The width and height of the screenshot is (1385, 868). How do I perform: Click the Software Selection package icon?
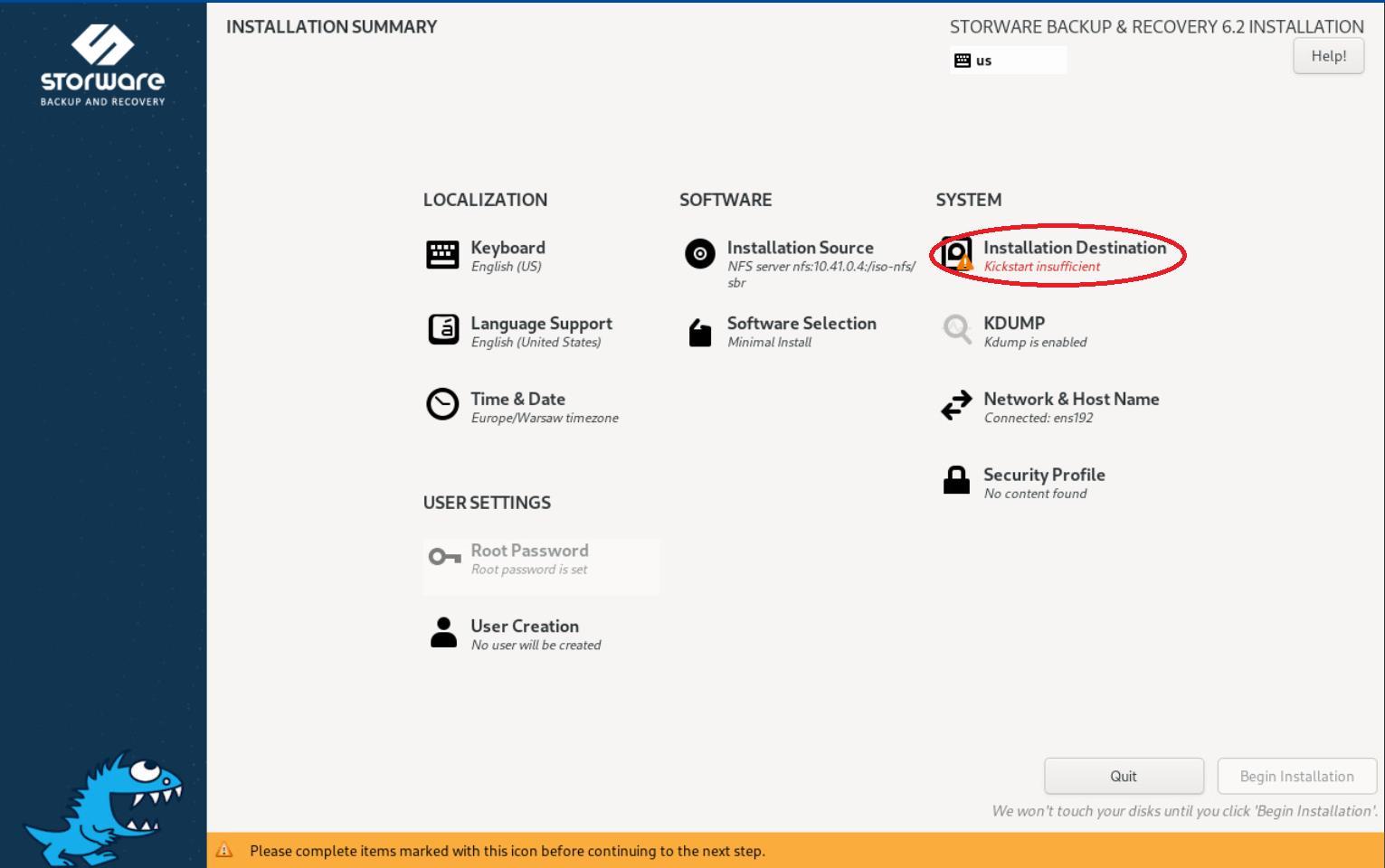(699, 332)
